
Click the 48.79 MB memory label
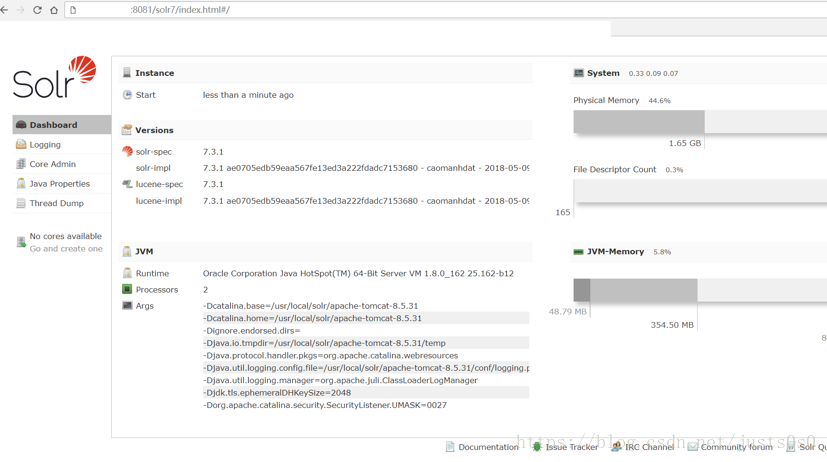pos(568,312)
